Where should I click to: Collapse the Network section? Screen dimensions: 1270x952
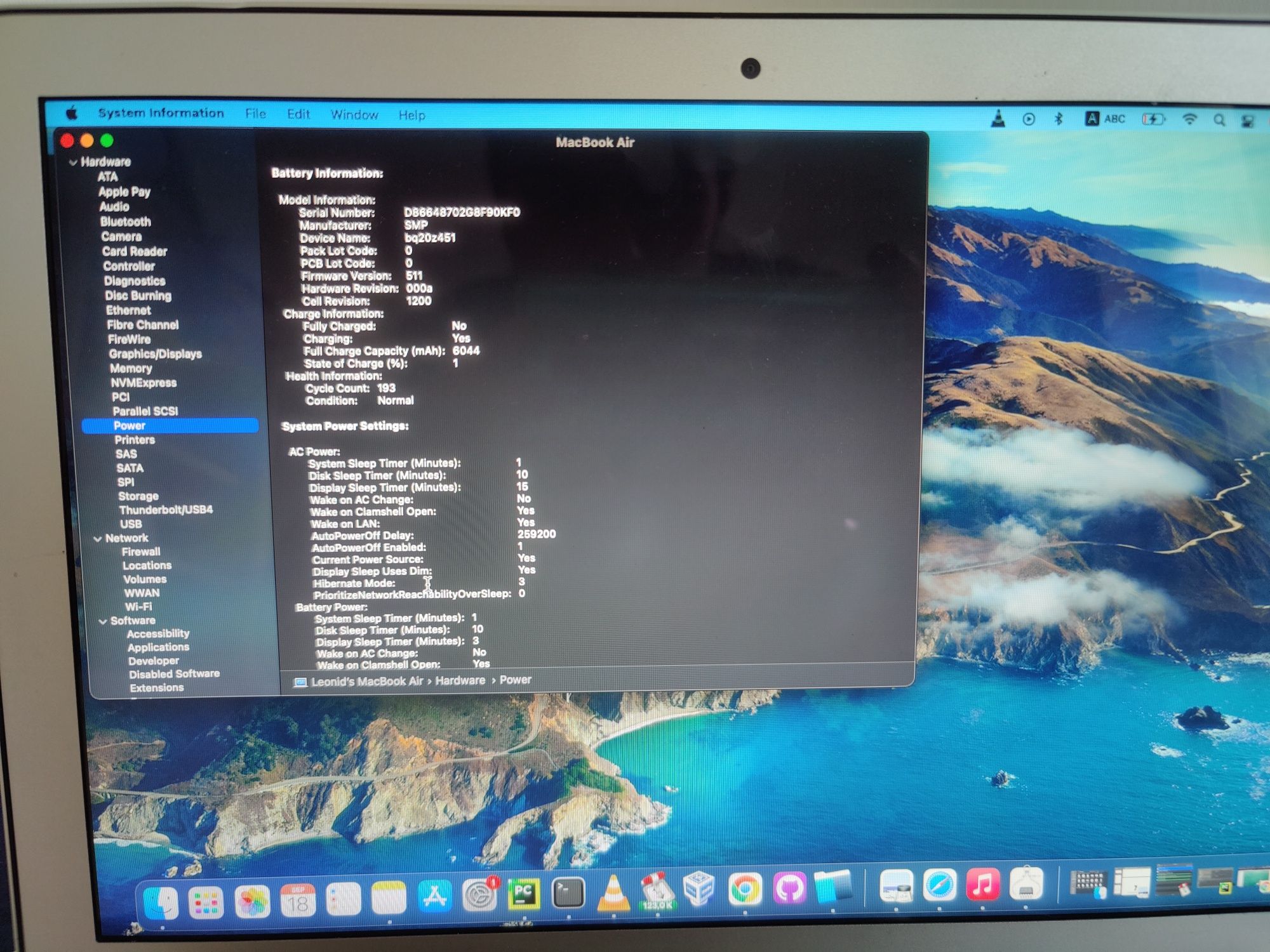point(97,539)
